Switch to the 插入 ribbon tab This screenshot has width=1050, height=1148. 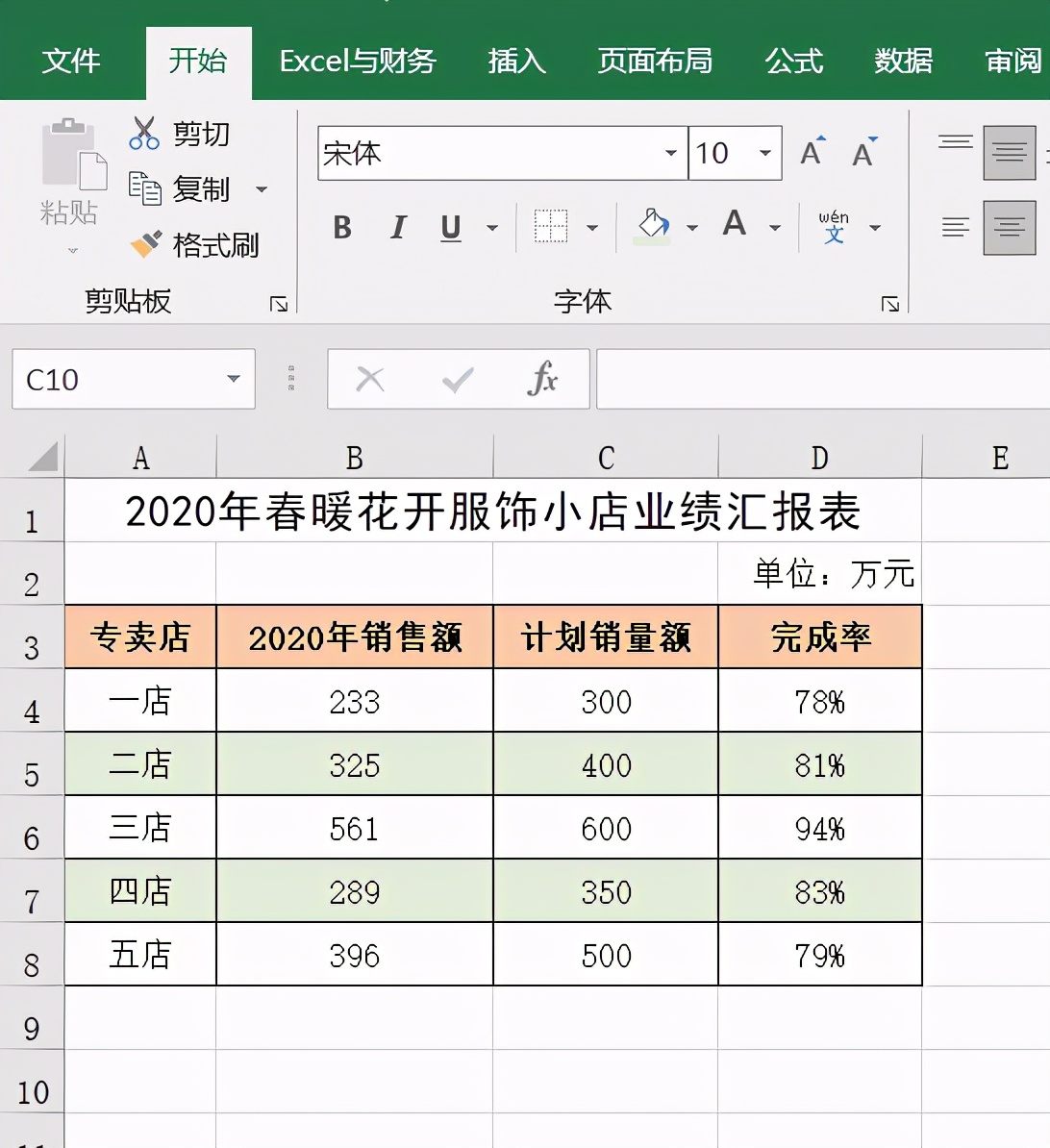[x=517, y=62]
